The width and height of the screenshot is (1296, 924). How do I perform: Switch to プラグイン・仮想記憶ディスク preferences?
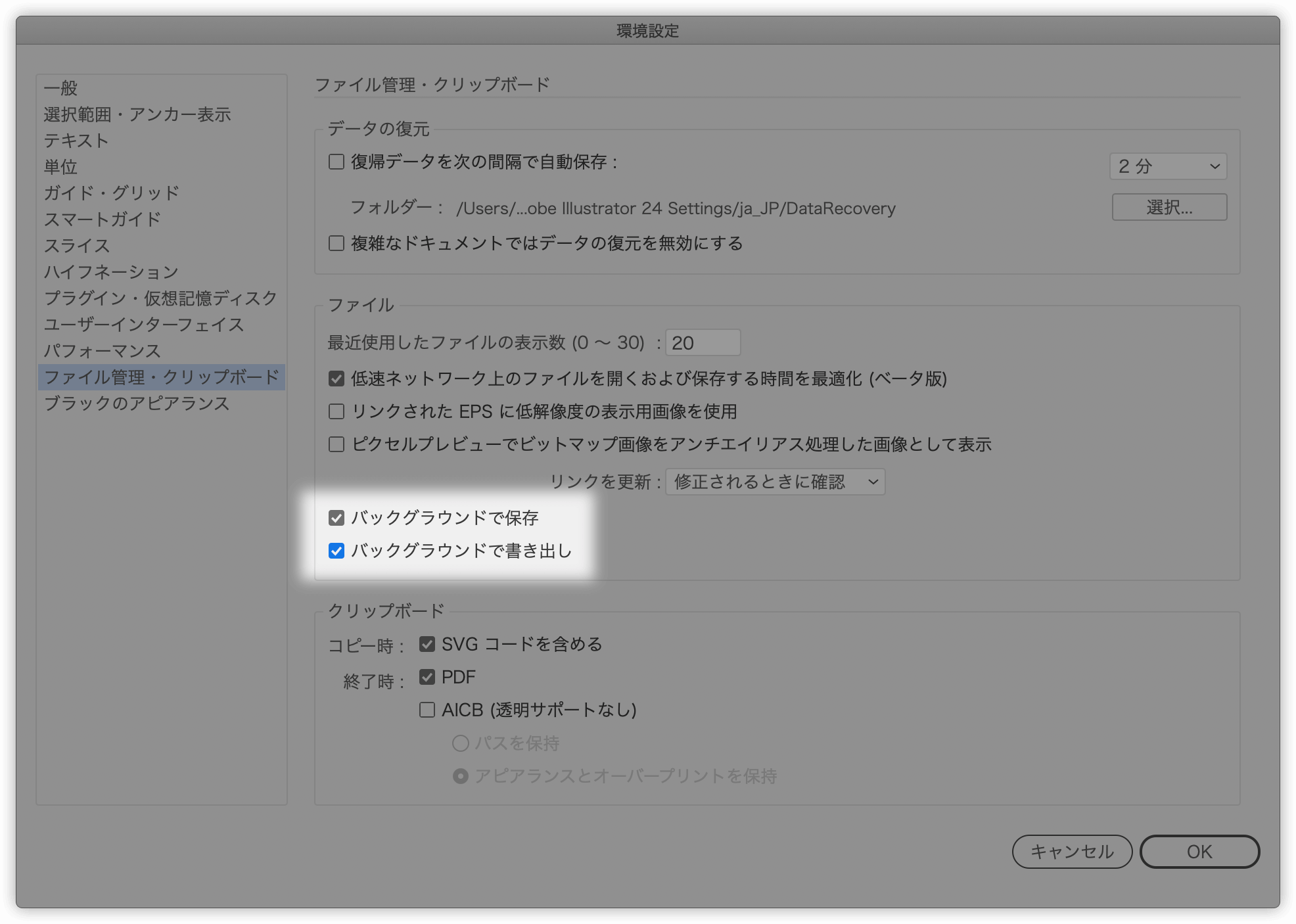160,298
